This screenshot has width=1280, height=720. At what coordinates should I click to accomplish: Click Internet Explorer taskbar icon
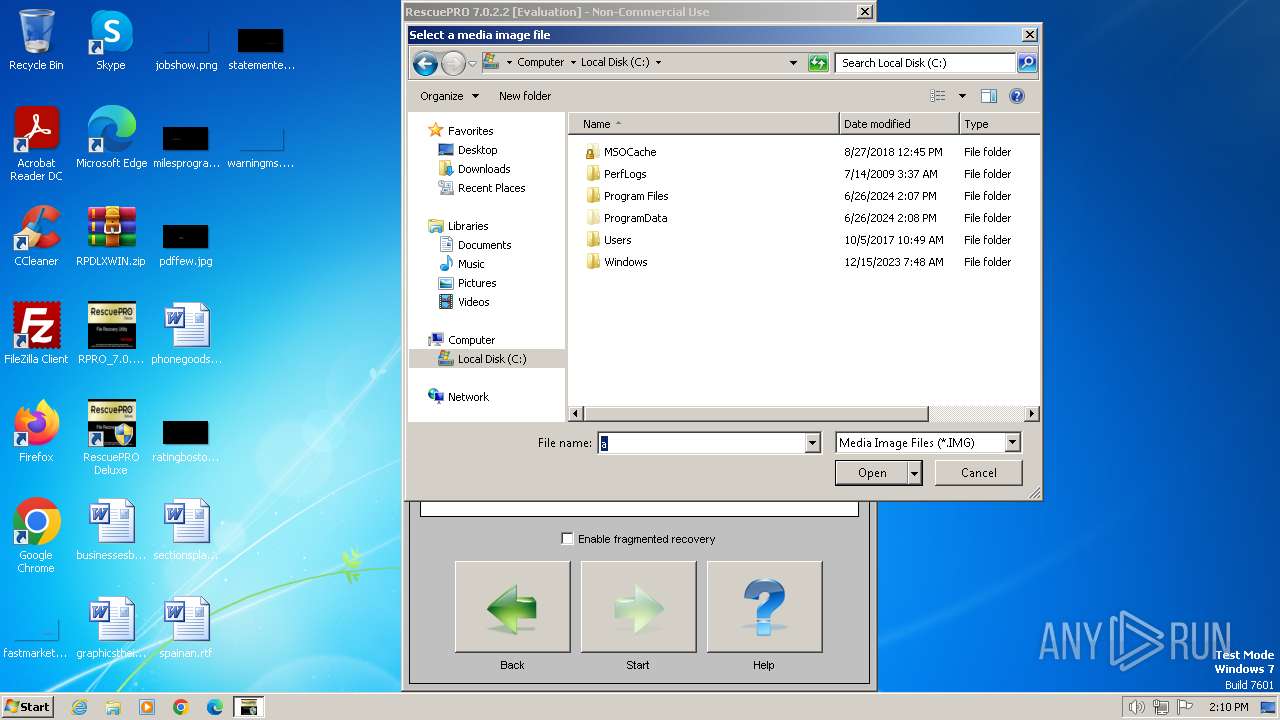pyautogui.click(x=79, y=707)
